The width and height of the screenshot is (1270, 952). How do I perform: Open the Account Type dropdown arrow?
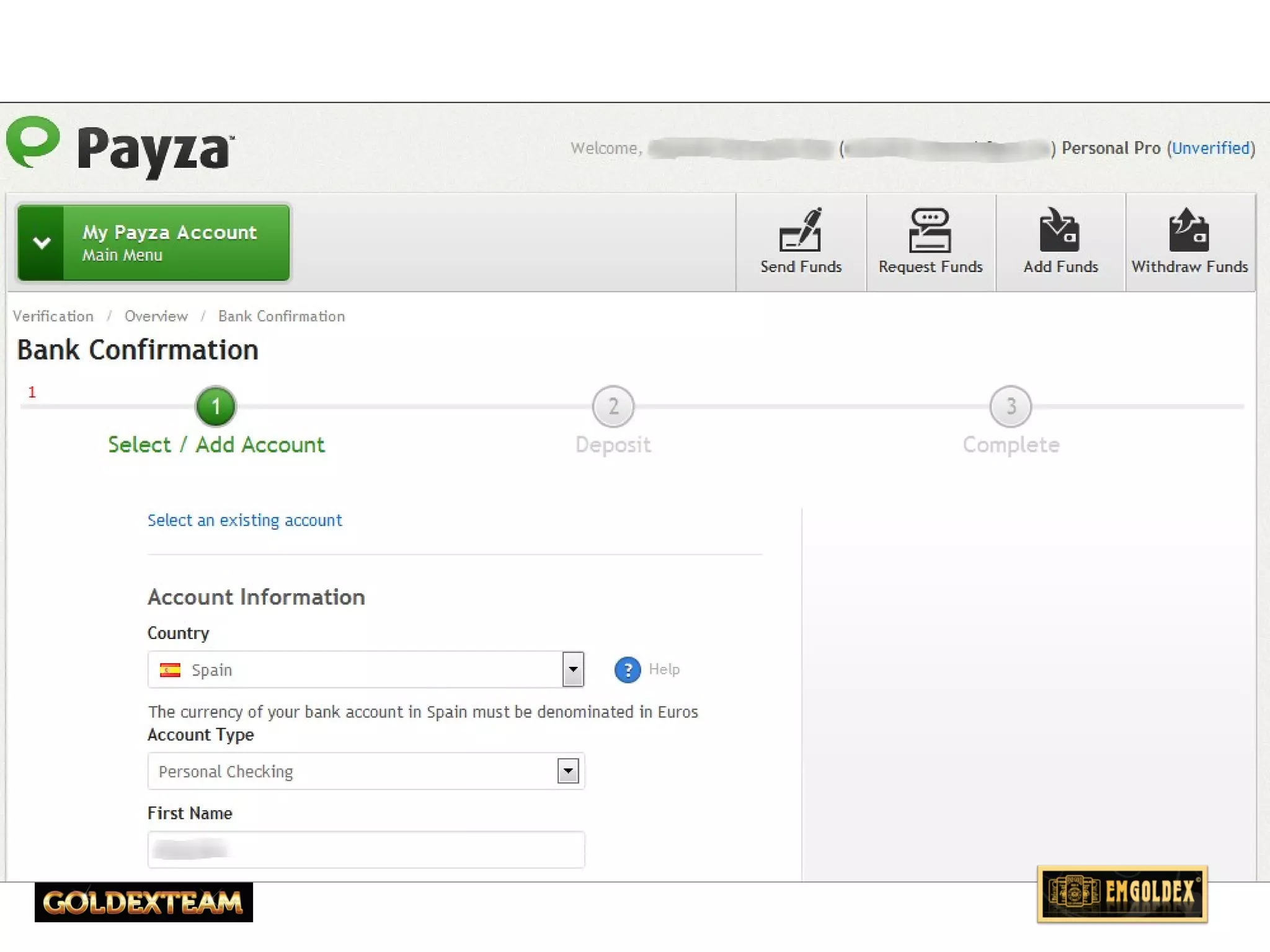(x=567, y=771)
